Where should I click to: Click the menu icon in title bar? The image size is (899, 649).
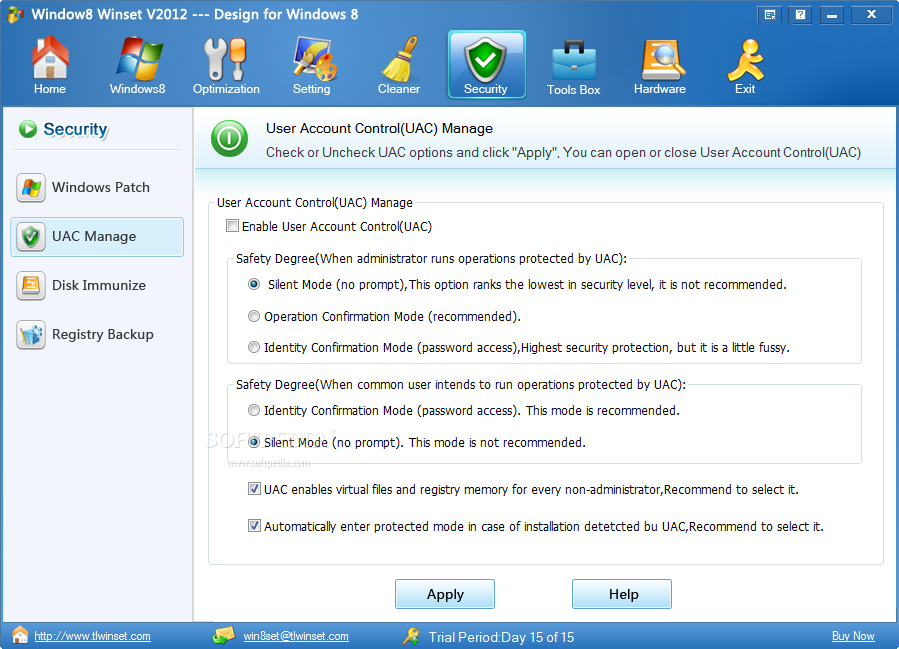771,14
